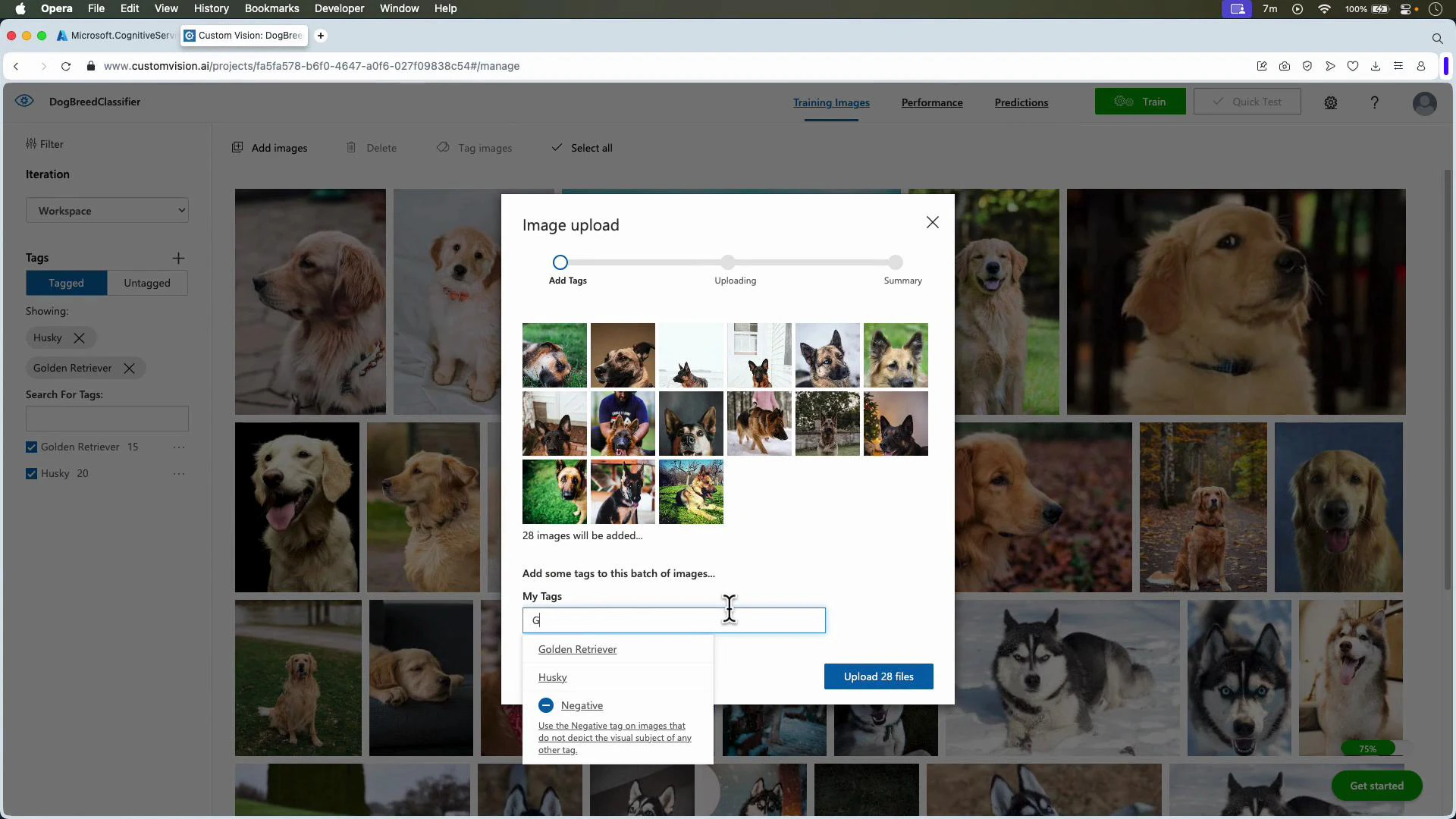Switch to Tagged images view
Screen dimensions: 1456x819
pos(67,283)
